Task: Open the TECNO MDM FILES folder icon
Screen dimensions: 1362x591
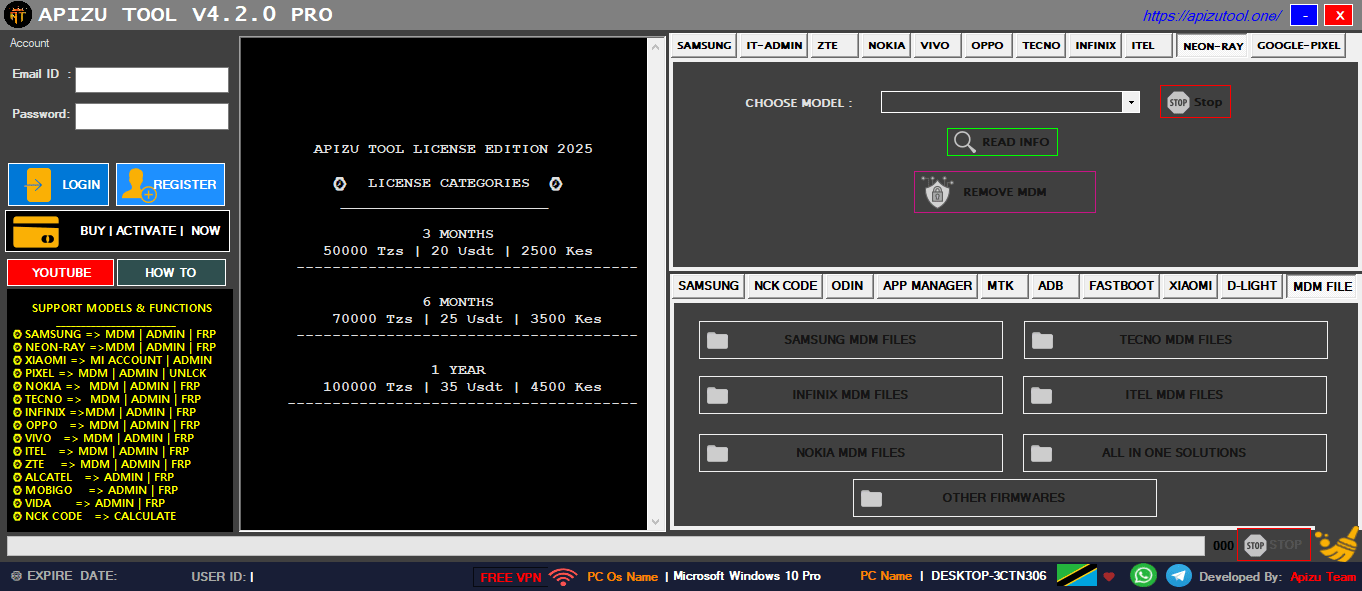Action: tap(1040, 340)
